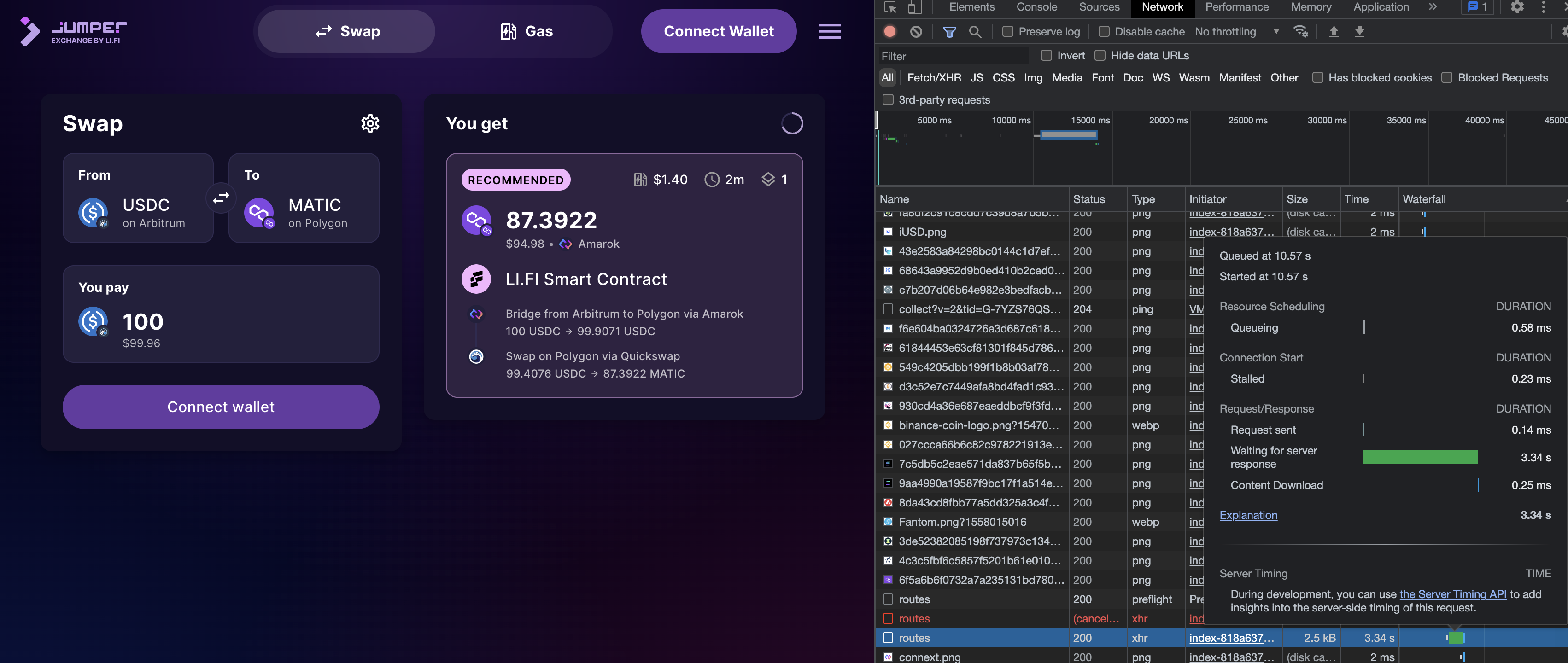The width and height of the screenshot is (1568, 663).
Task: Click the gas pump fee icon on the route card
Action: tap(640, 180)
